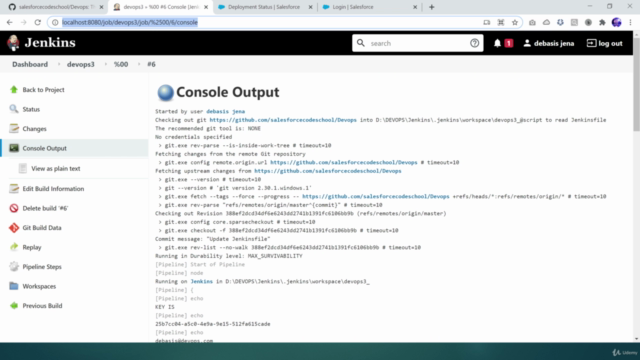Click the browser back arrow
Viewport: 640px width, 360px height.
click(10, 22)
